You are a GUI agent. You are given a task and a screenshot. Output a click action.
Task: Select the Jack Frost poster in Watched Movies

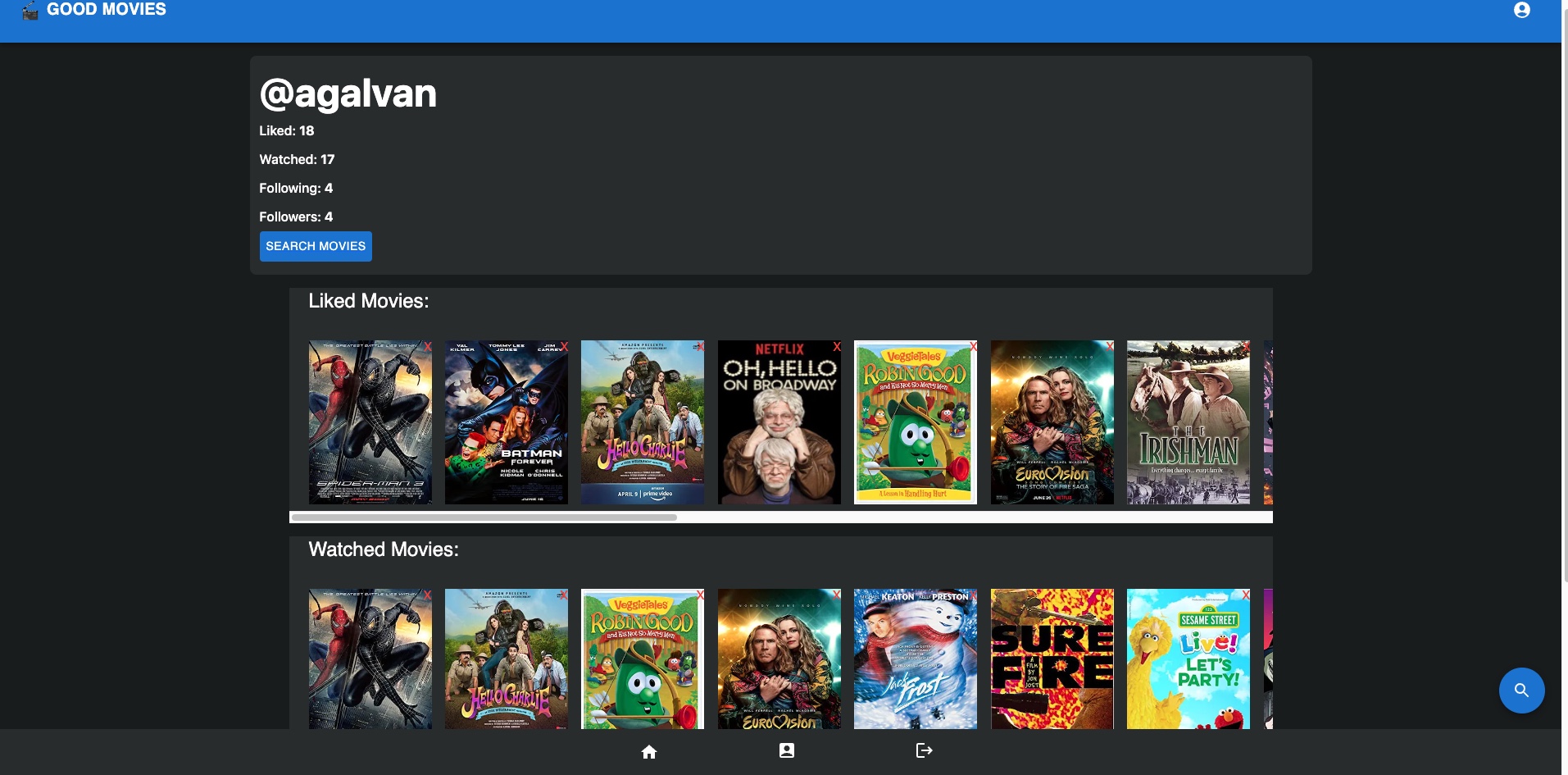(915, 660)
